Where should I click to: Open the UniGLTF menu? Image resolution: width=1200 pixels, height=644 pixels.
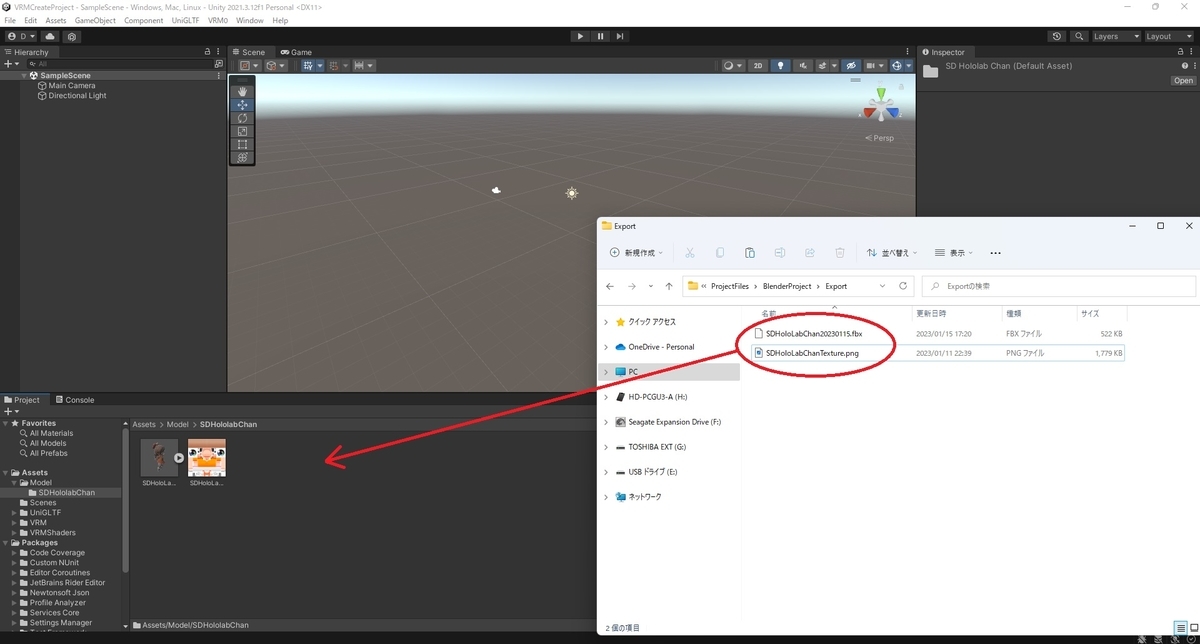click(185, 20)
